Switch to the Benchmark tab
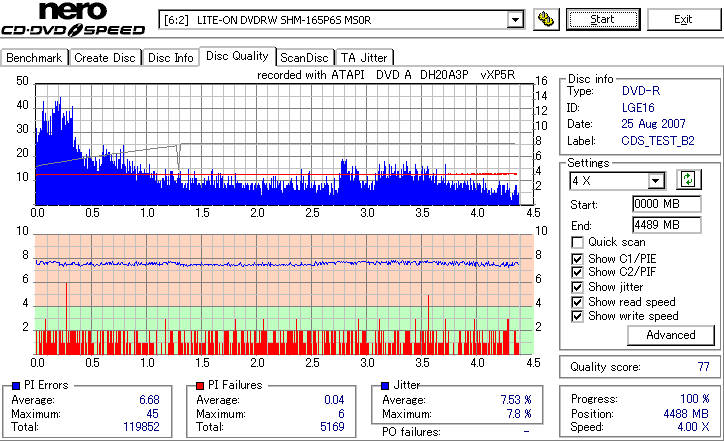The width and height of the screenshot is (724, 441). [34, 58]
